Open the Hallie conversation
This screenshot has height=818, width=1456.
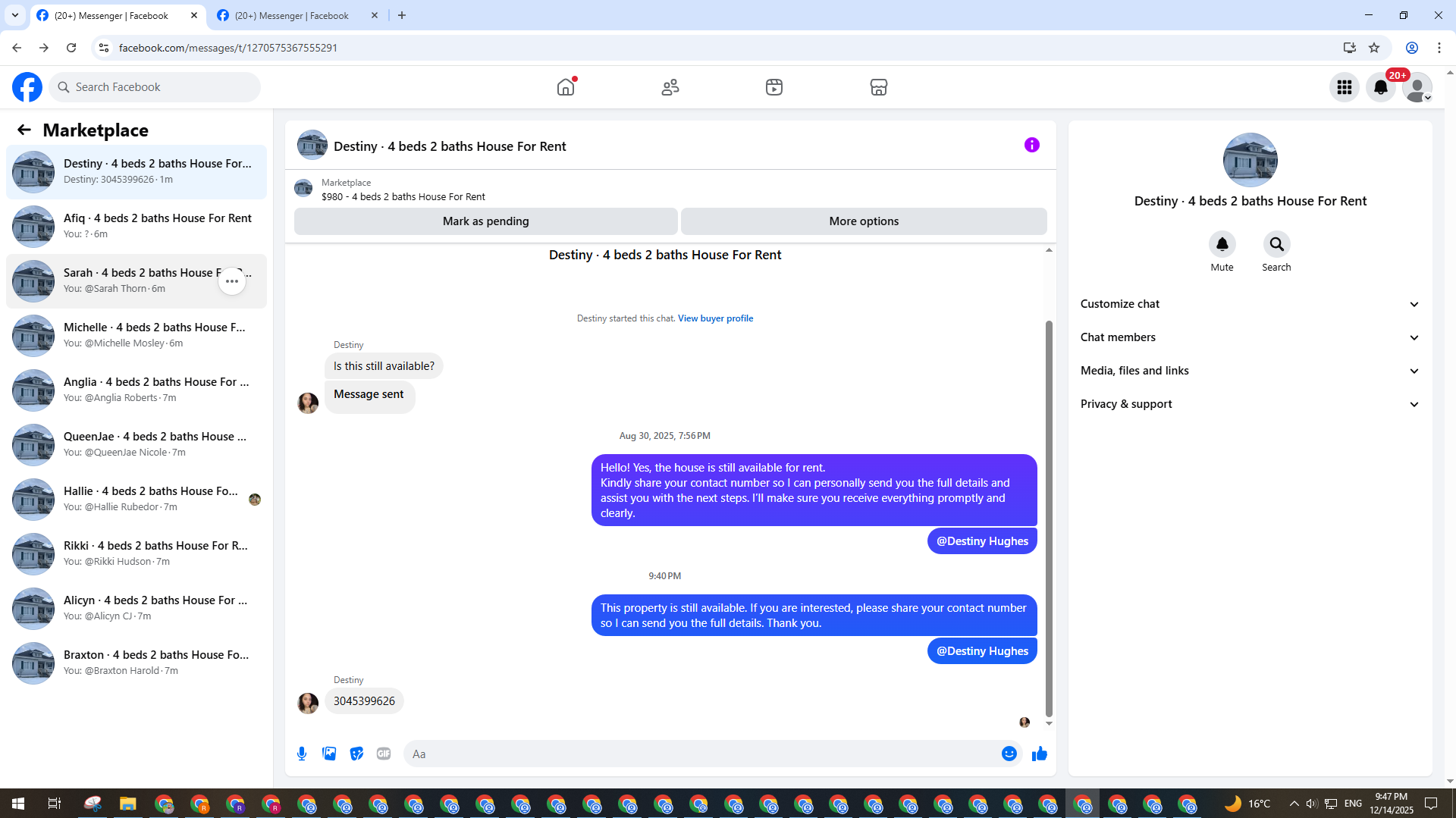pos(136,500)
